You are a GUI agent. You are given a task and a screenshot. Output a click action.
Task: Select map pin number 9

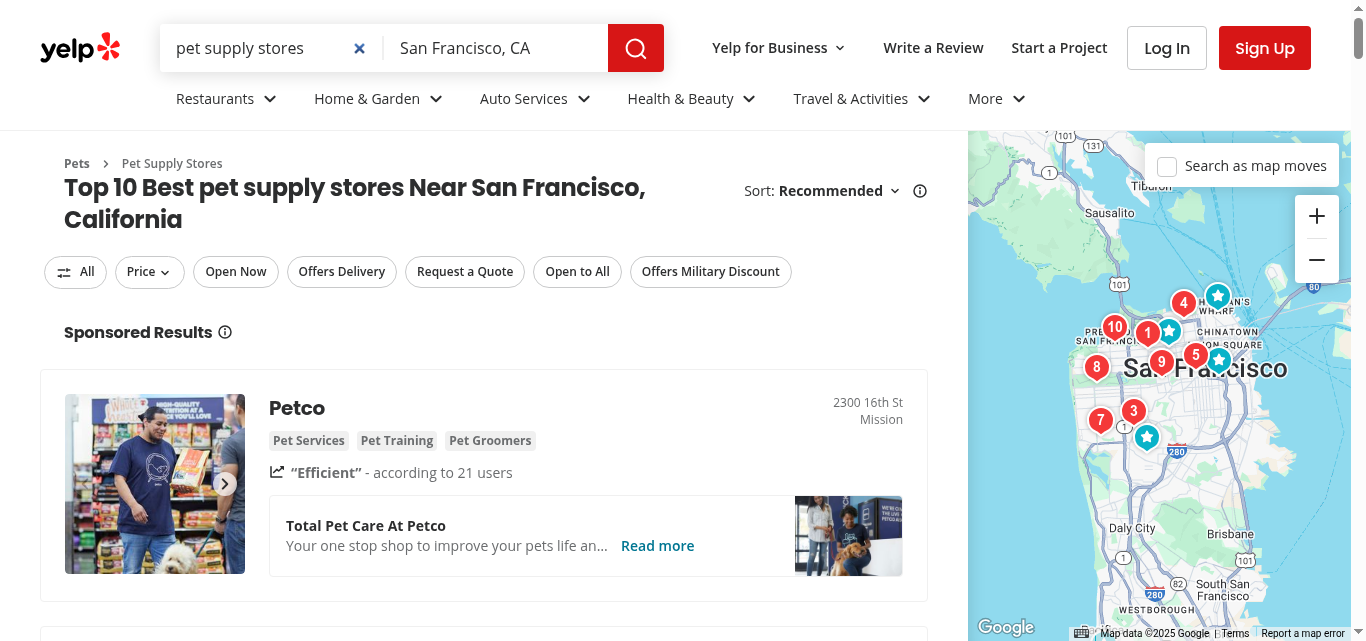[1161, 361]
